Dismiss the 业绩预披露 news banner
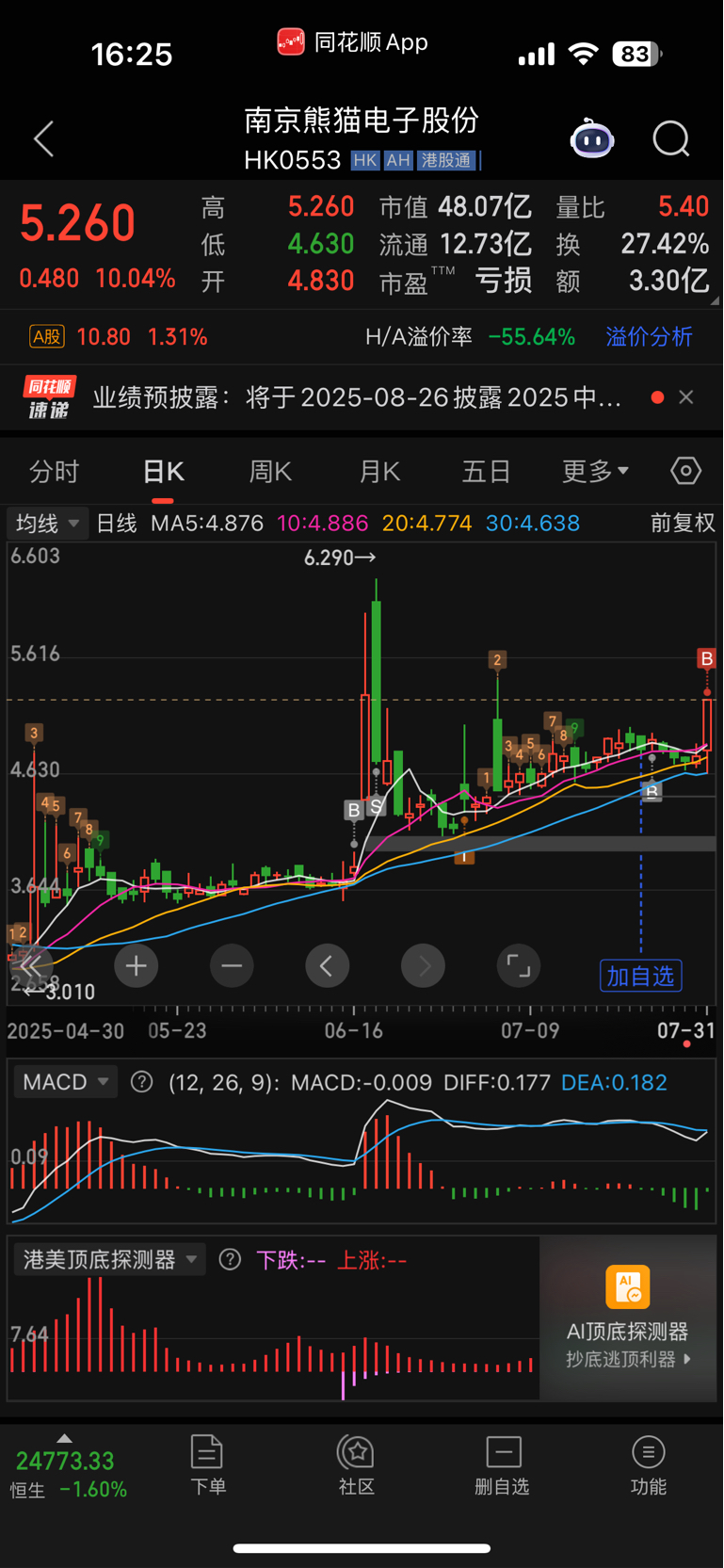The width and height of the screenshot is (724, 1568). [x=686, y=397]
